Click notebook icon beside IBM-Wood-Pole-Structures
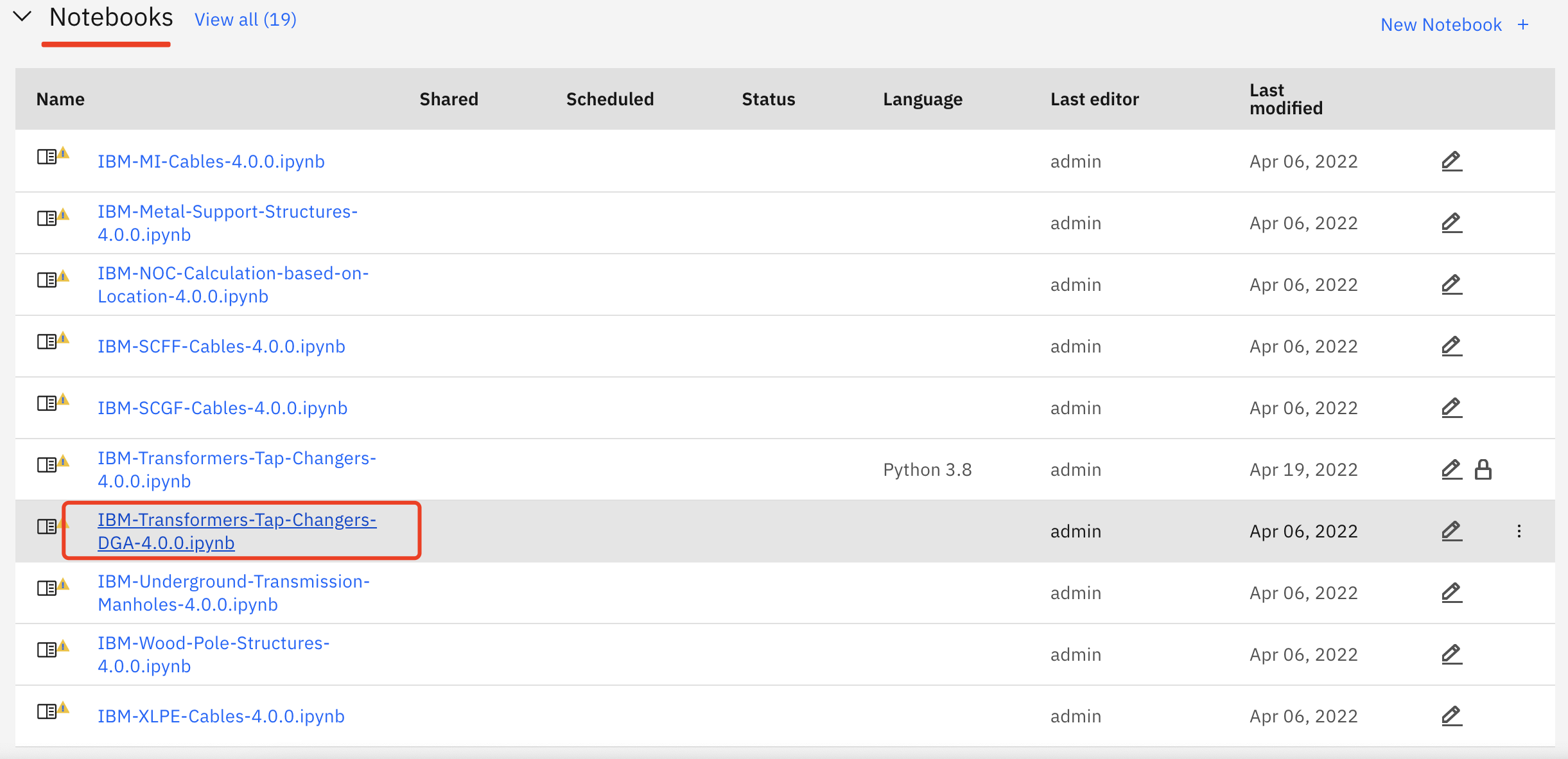 click(48, 650)
